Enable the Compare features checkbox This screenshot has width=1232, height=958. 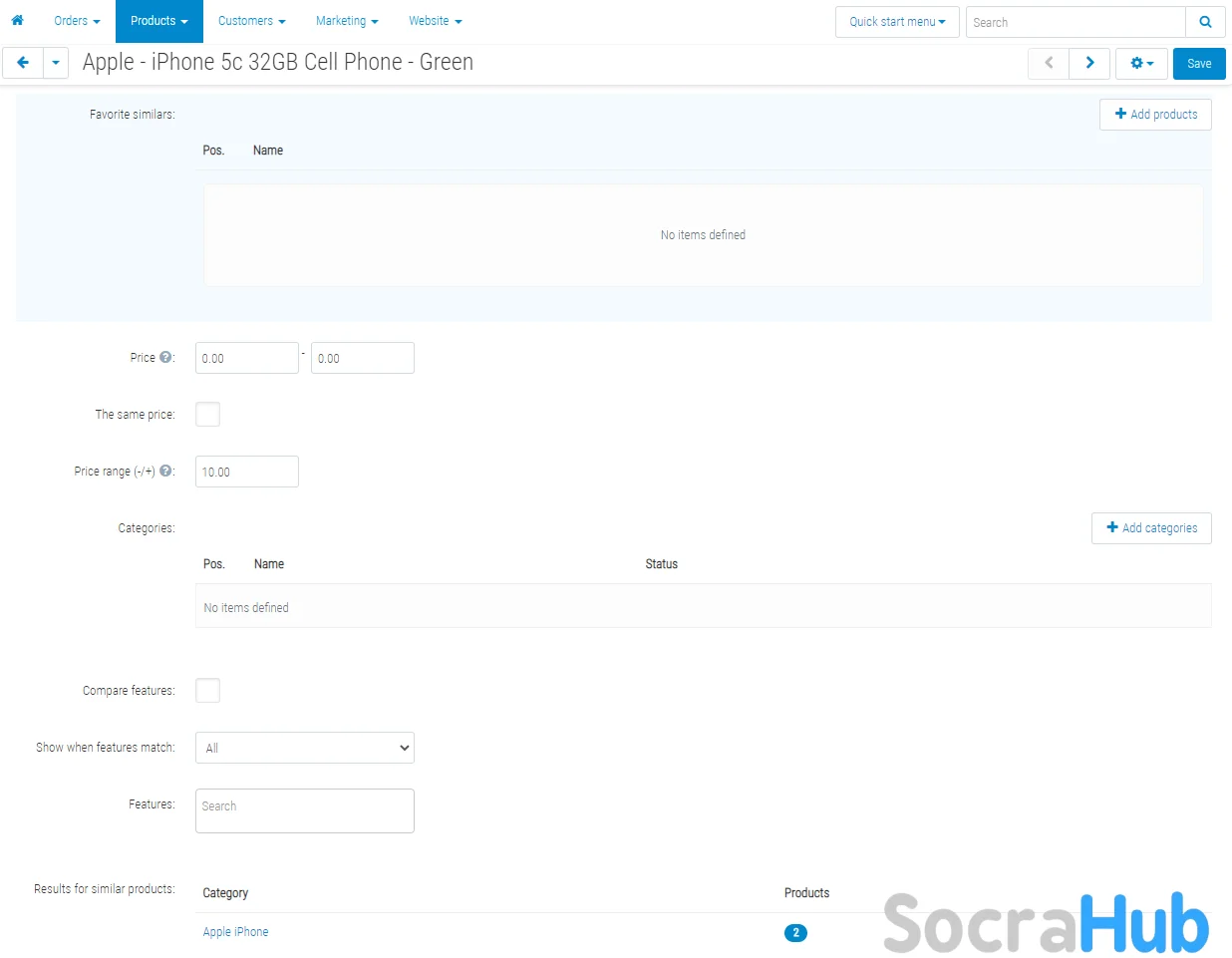[207, 690]
